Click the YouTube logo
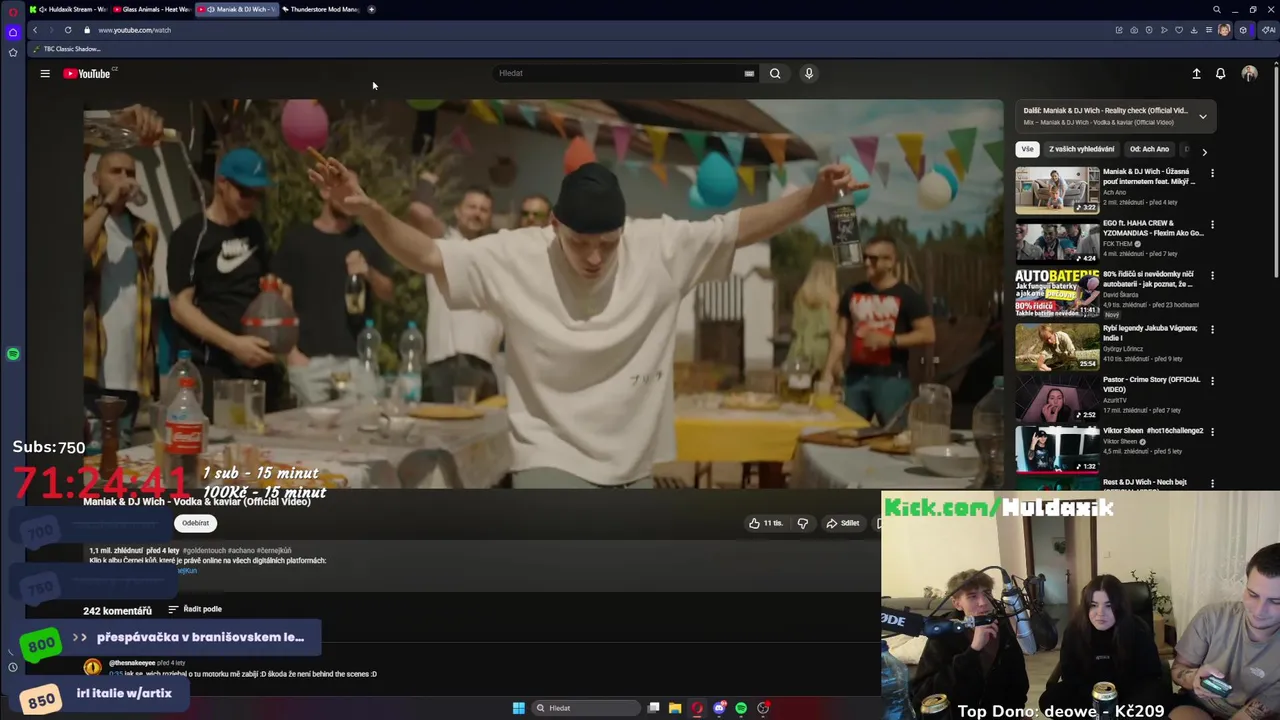 [89, 73]
